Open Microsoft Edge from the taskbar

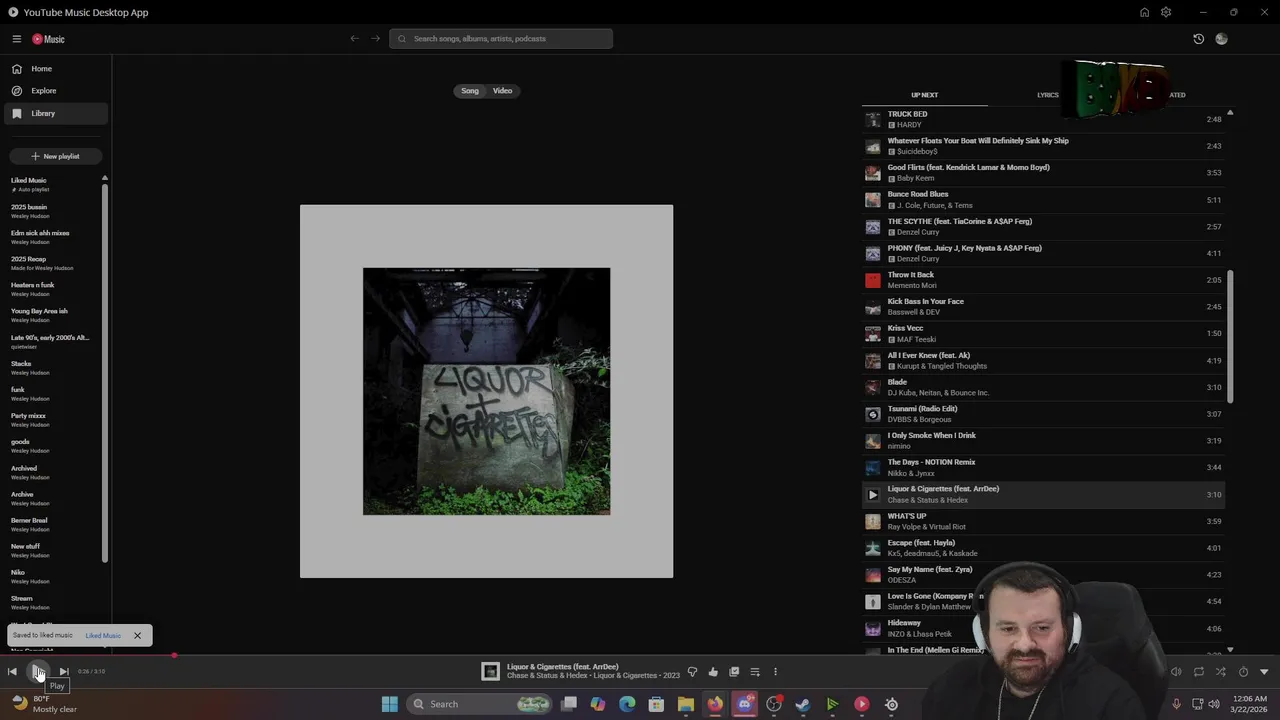point(627,704)
